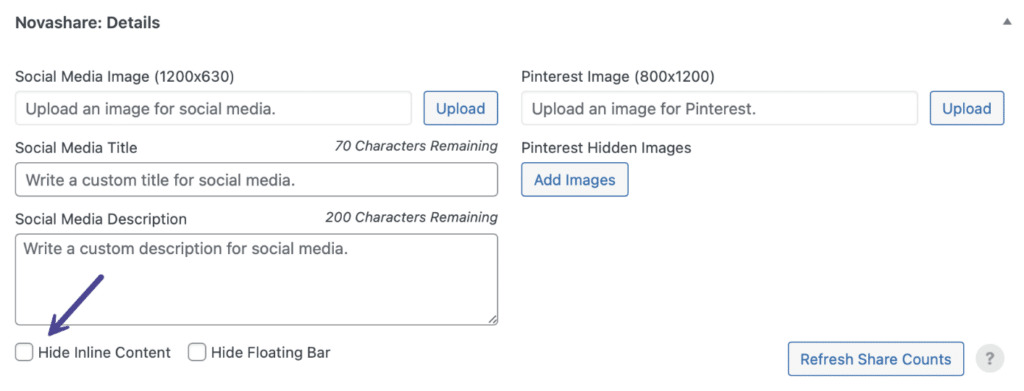
Task: Click into the Social Media Title field
Action: [256, 180]
